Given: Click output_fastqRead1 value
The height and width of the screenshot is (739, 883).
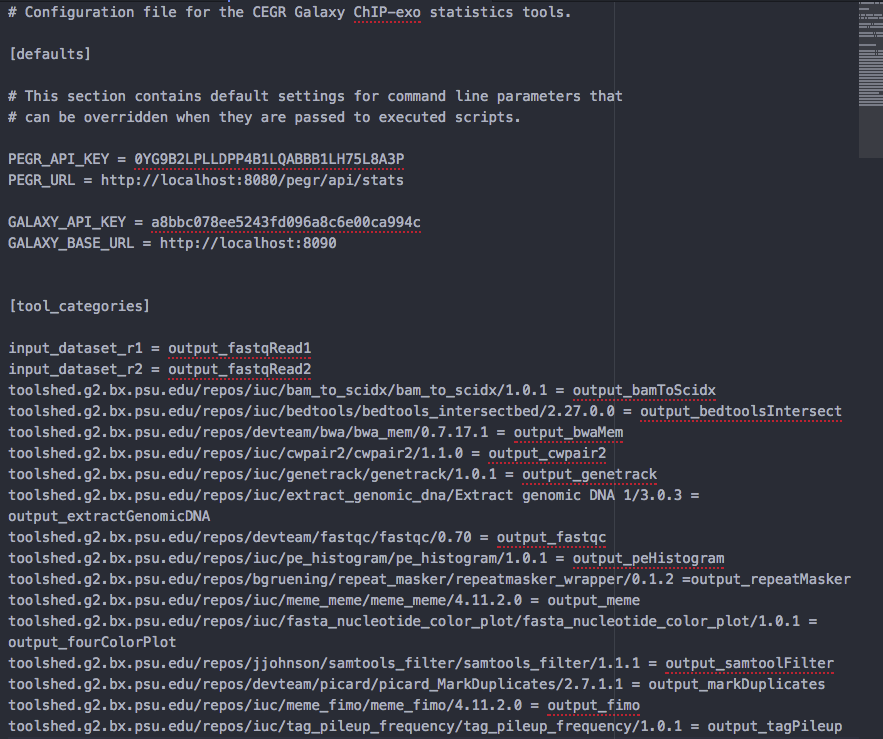Looking at the screenshot, I should click(240, 348).
